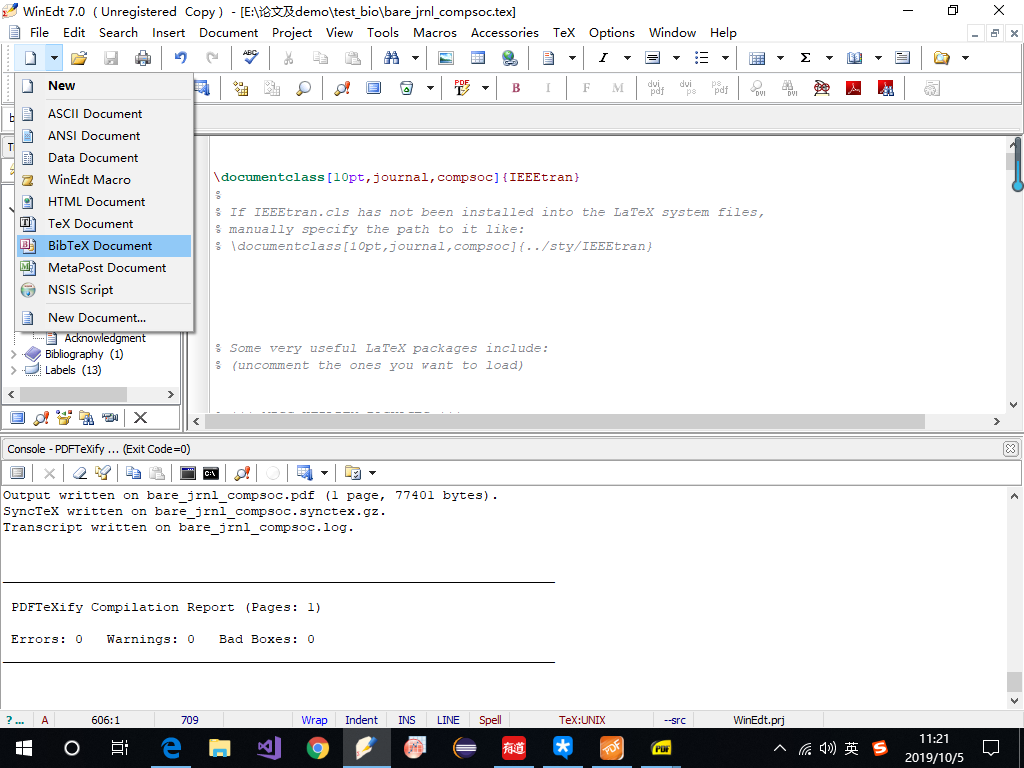Open the yellow folder icon at toolbar end

coord(942,58)
